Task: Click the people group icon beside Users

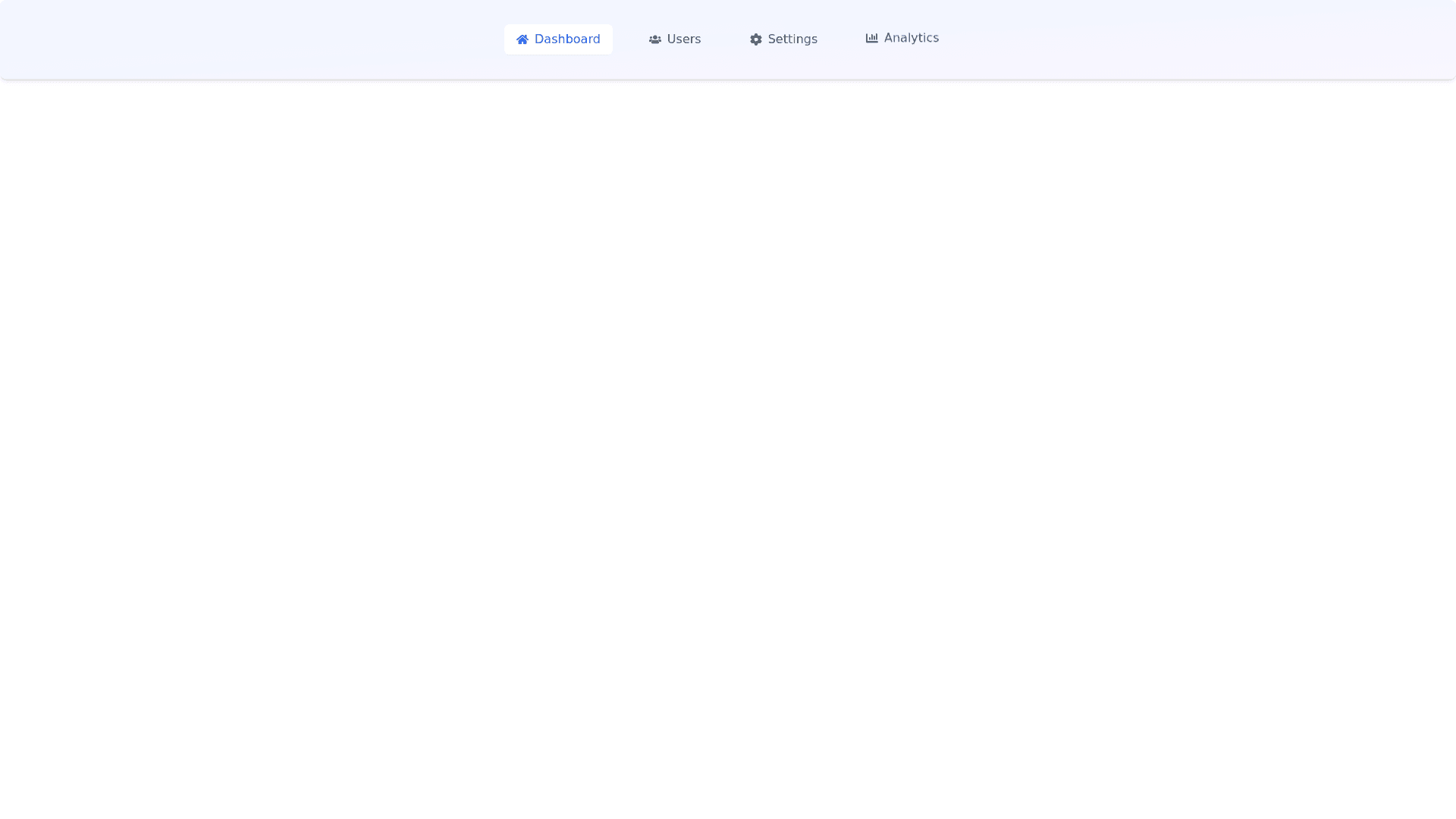Action: tap(654, 39)
